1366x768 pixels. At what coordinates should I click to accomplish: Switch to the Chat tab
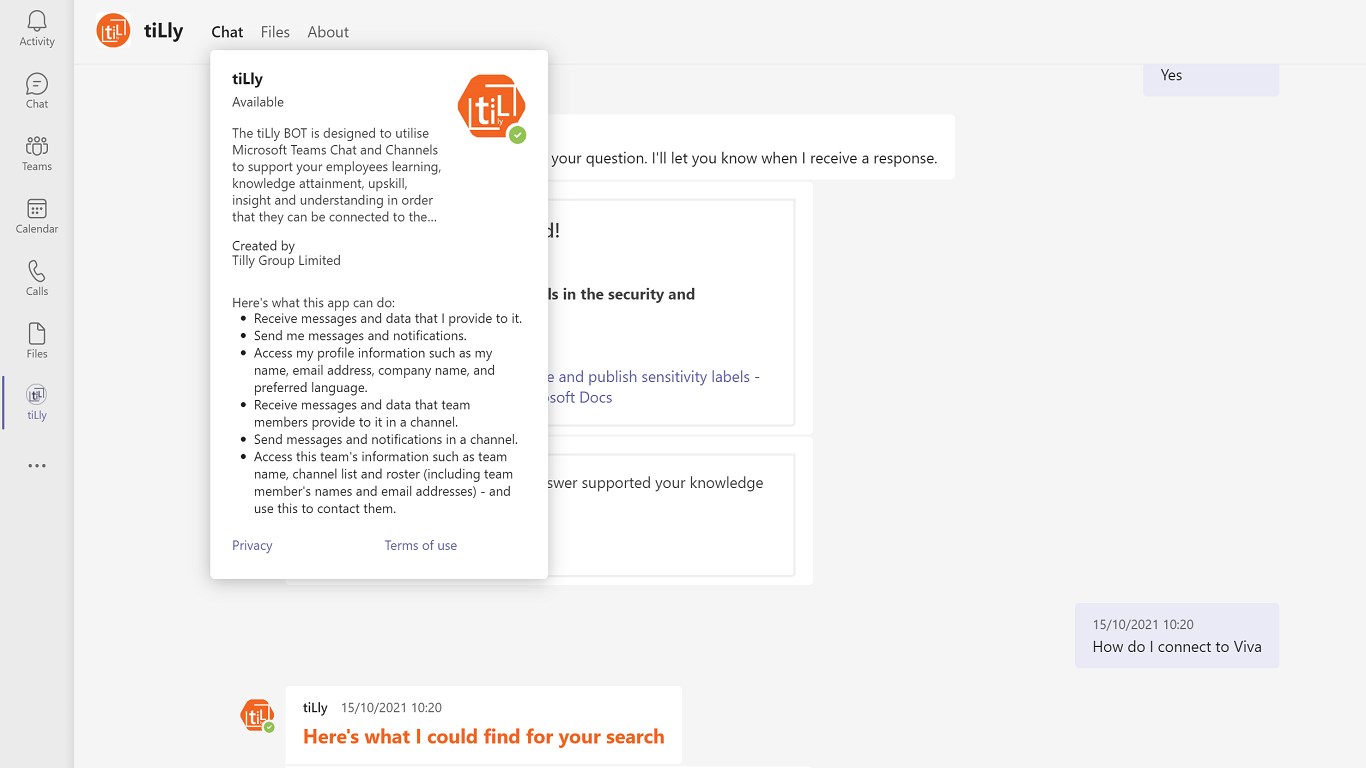point(227,32)
